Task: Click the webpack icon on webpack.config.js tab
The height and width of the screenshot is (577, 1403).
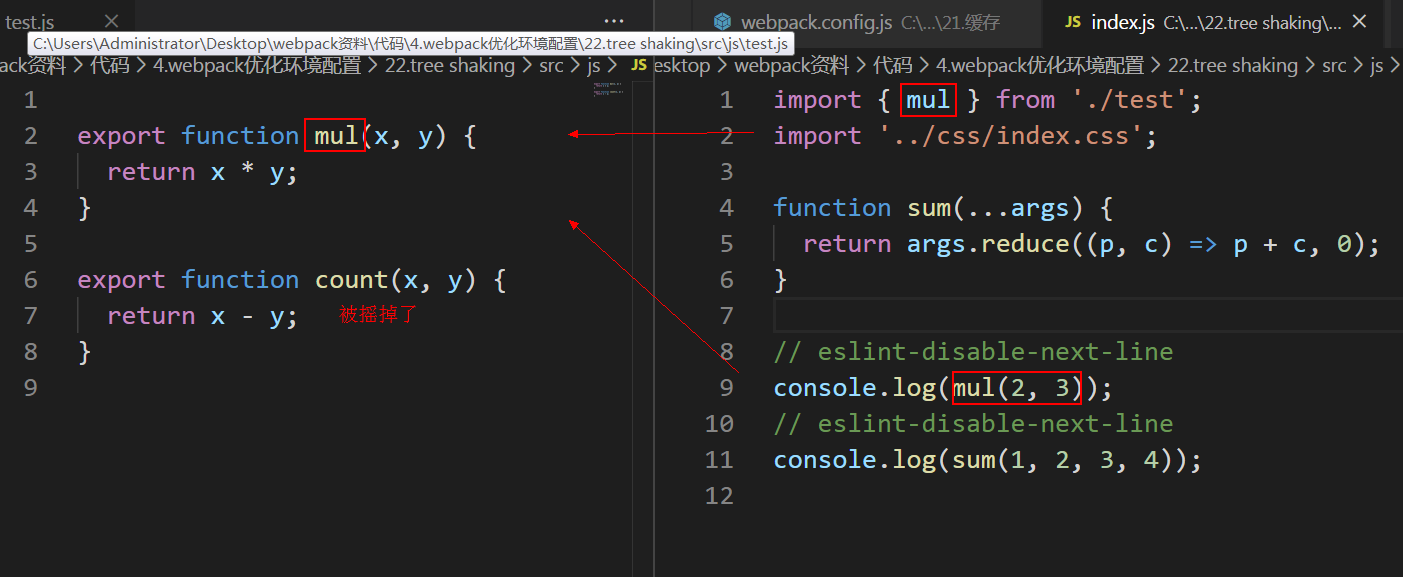Action: coord(722,22)
